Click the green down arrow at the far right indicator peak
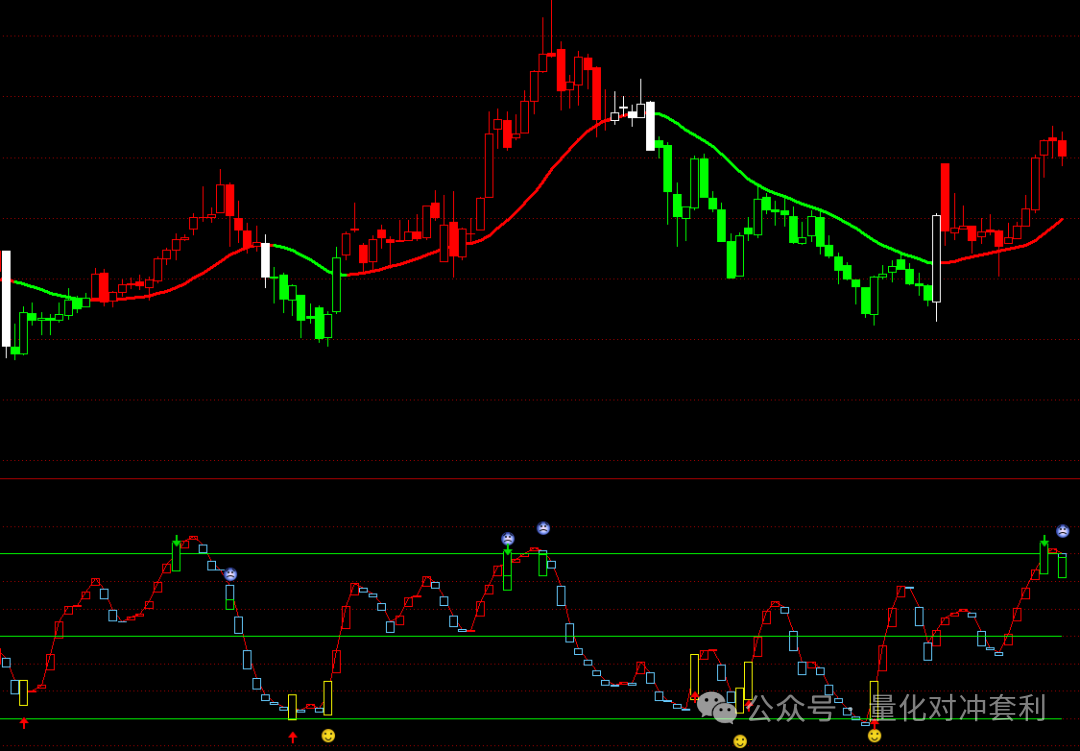 pyautogui.click(x=1045, y=542)
